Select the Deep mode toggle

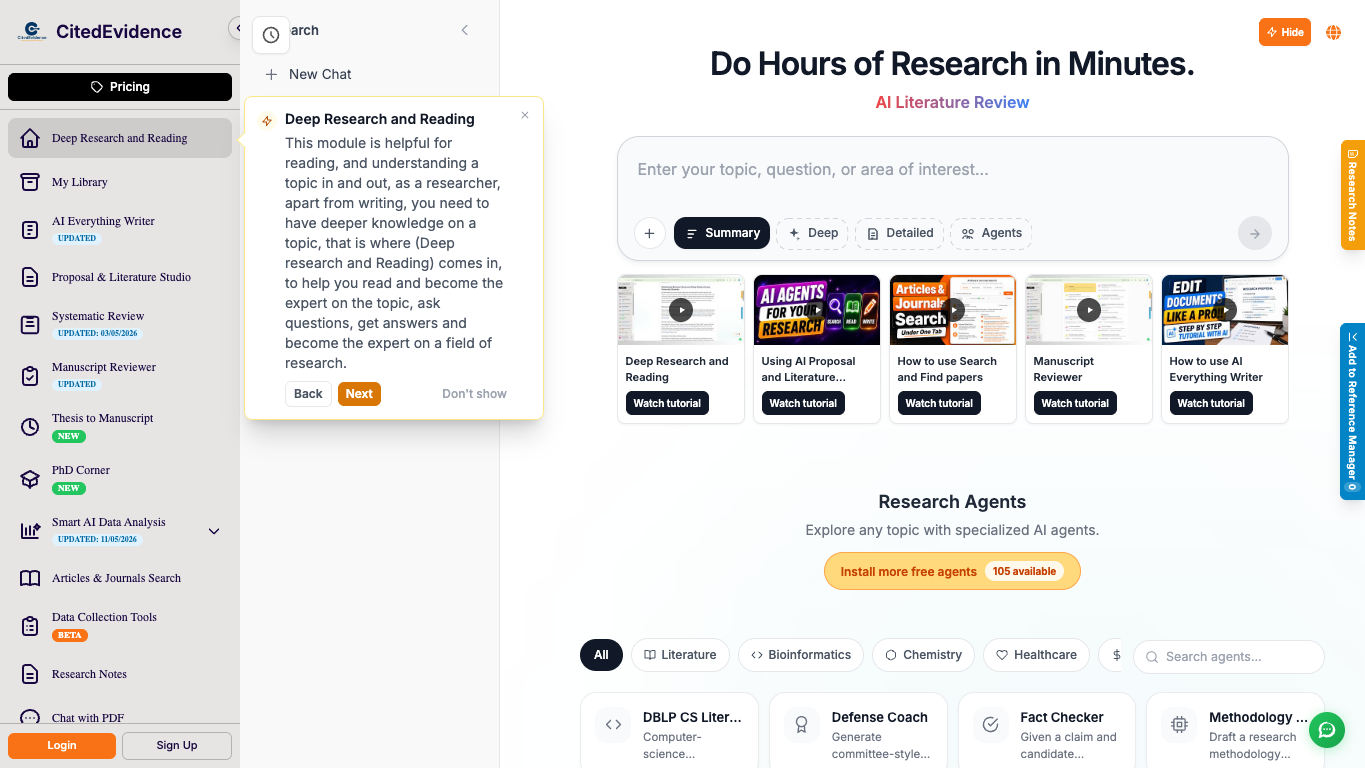(x=812, y=233)
